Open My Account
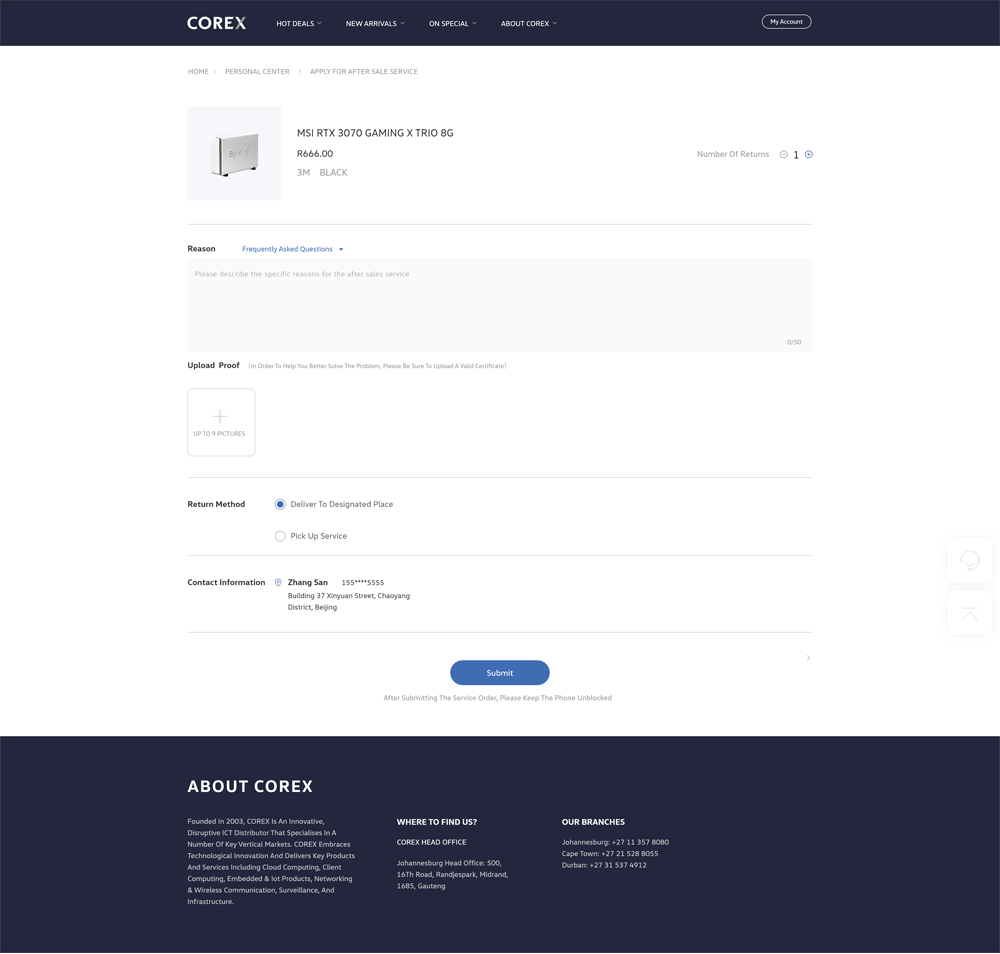The width and height of the screenshot is (1000, 954). click(786, 22)
